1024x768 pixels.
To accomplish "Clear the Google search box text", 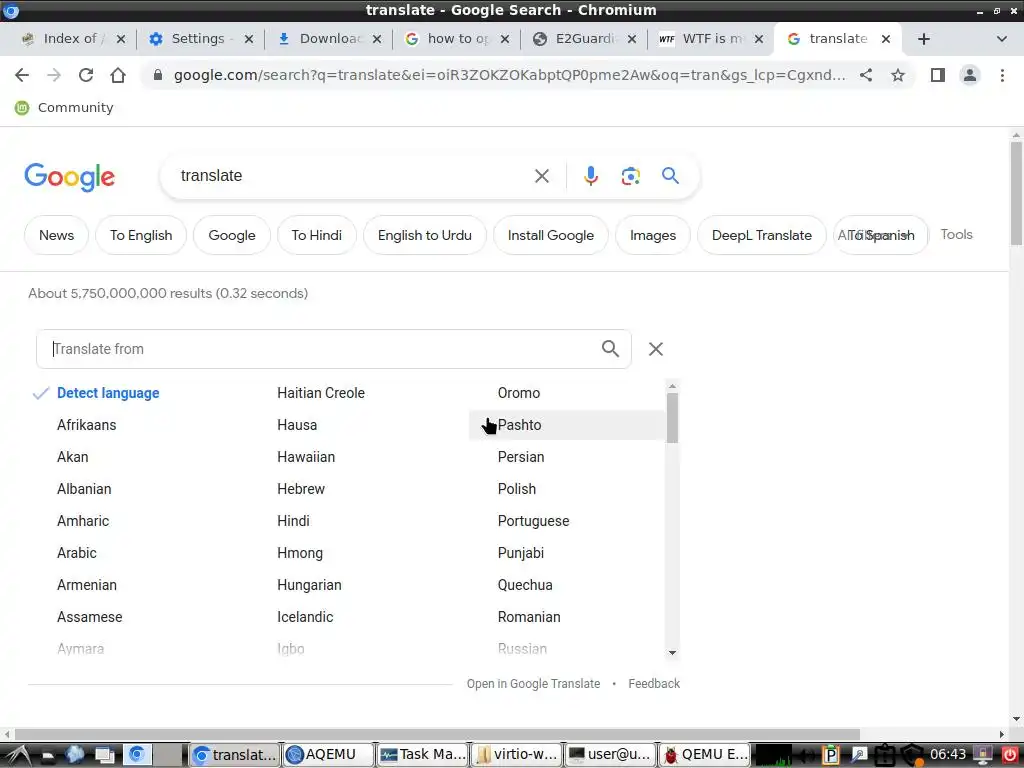I will point(541,176).
